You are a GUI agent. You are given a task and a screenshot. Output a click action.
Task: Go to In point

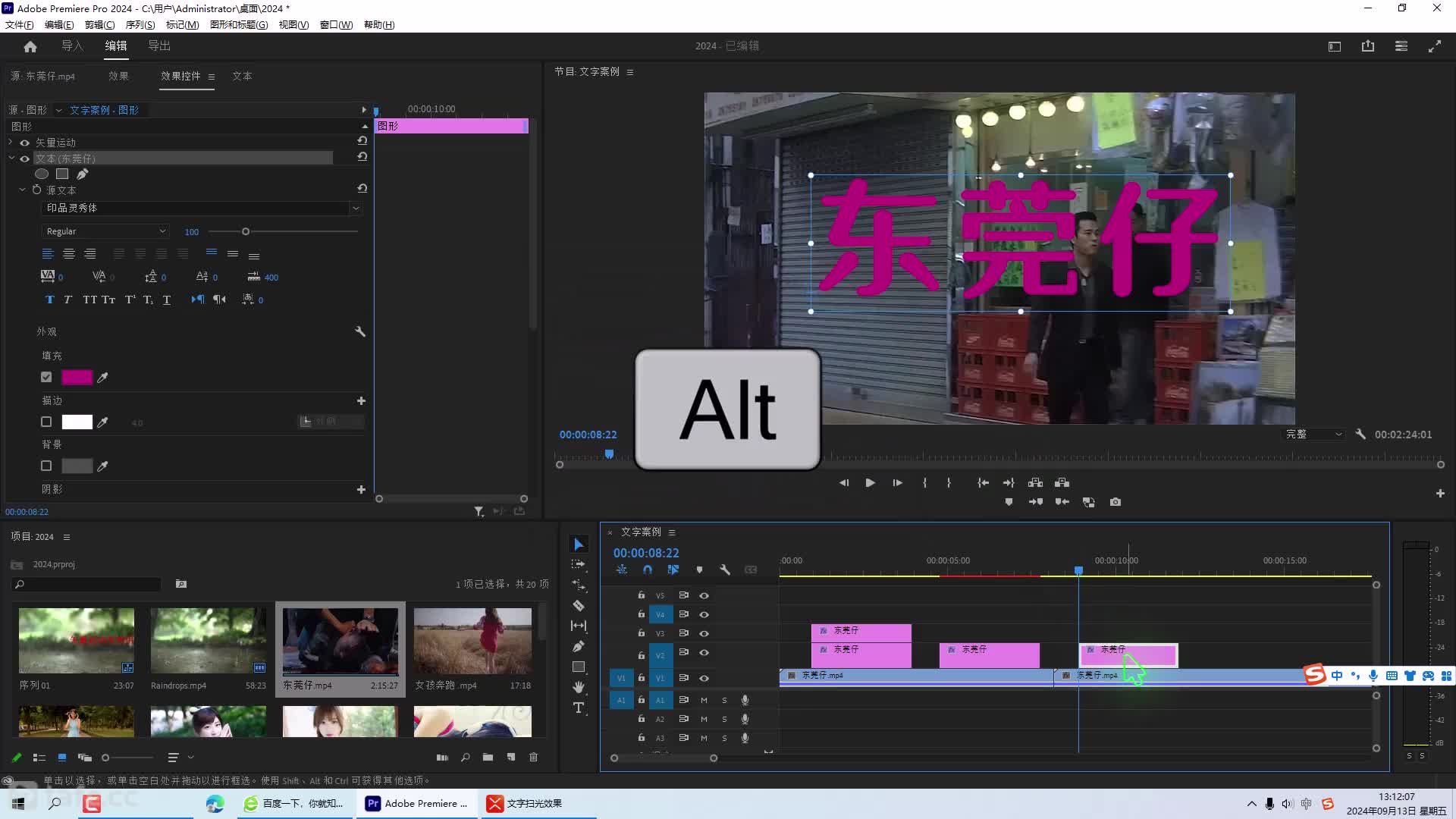(x=983, y=482)
